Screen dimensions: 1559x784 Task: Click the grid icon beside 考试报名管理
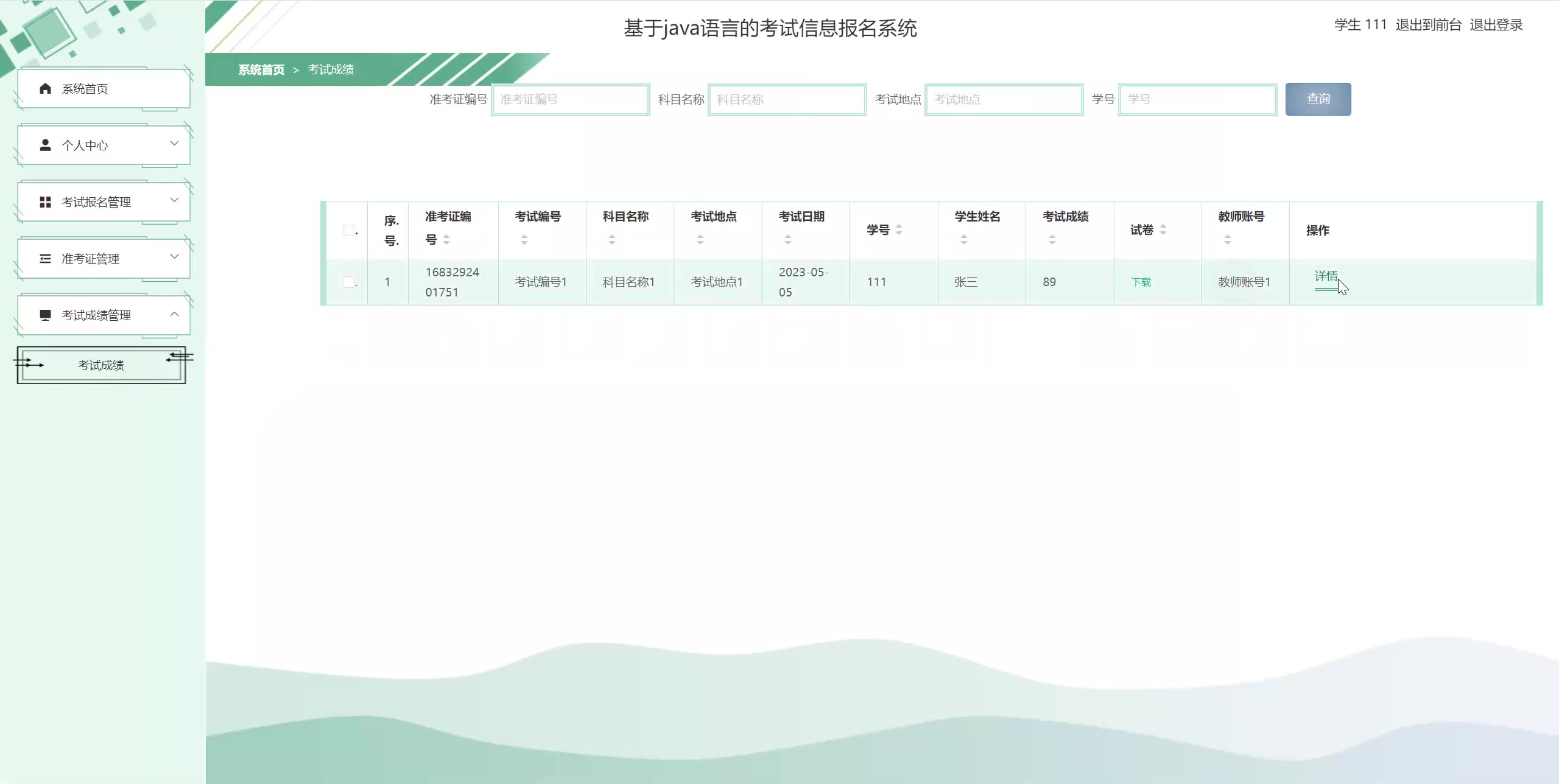(x=45, y=202)
